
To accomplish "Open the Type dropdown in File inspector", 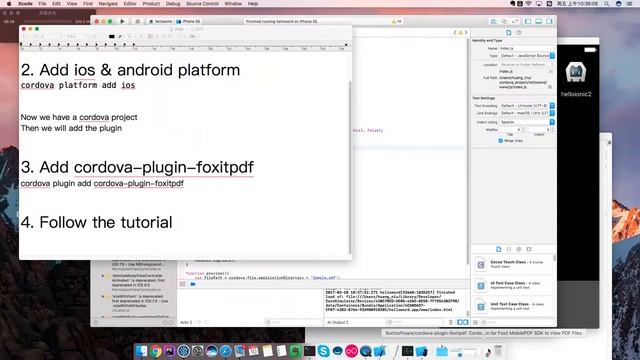I will click(x=527, y=56).
